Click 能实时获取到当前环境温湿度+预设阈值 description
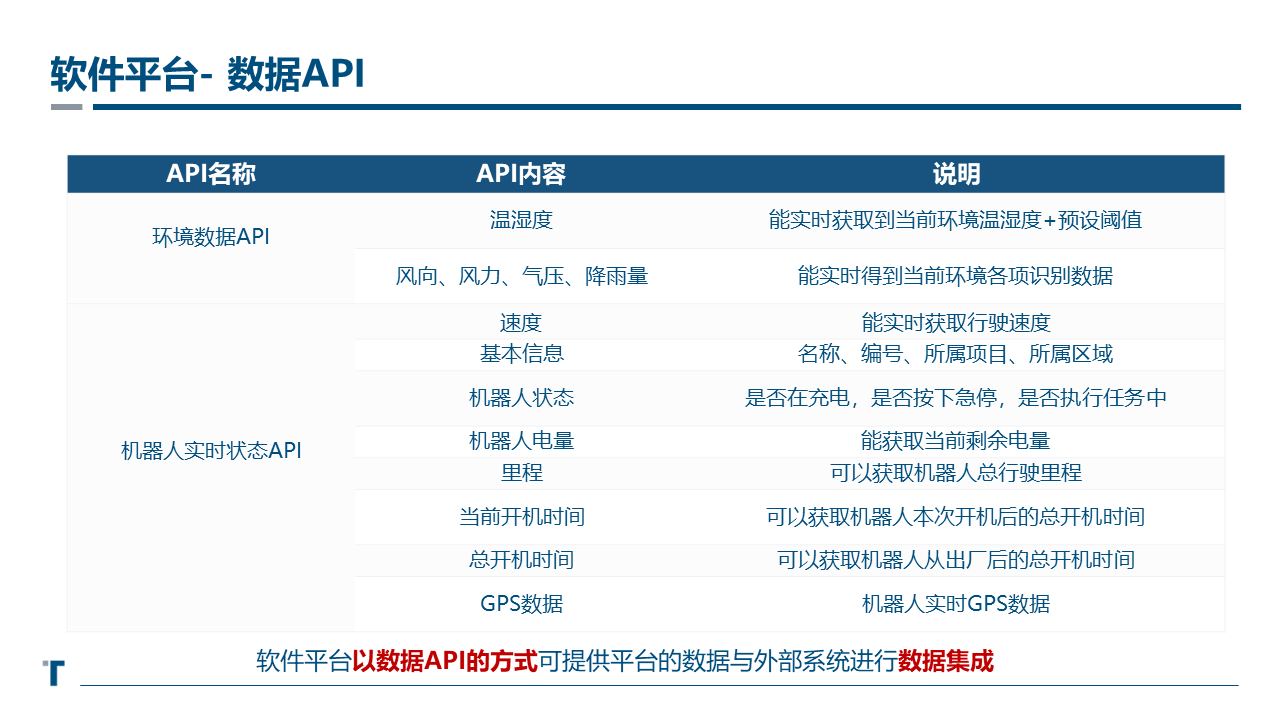 tap(956, 220)
